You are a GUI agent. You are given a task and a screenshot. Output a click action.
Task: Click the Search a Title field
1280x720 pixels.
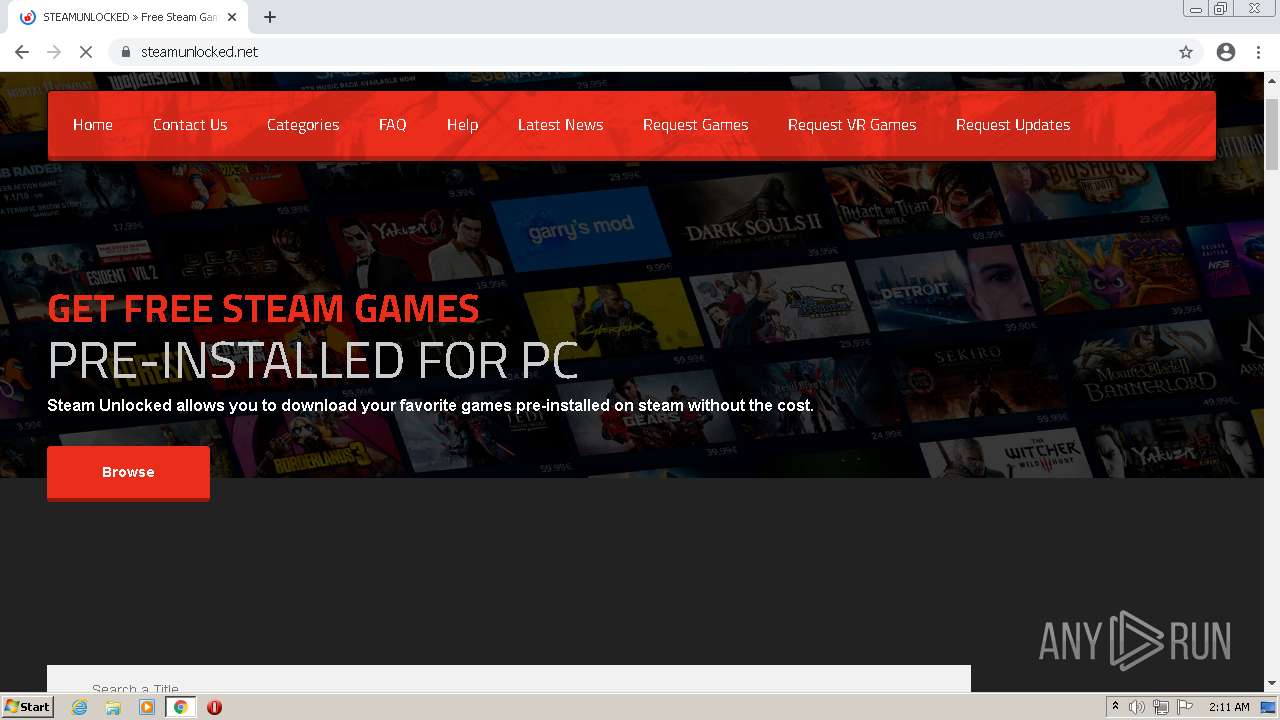[508, 680]
